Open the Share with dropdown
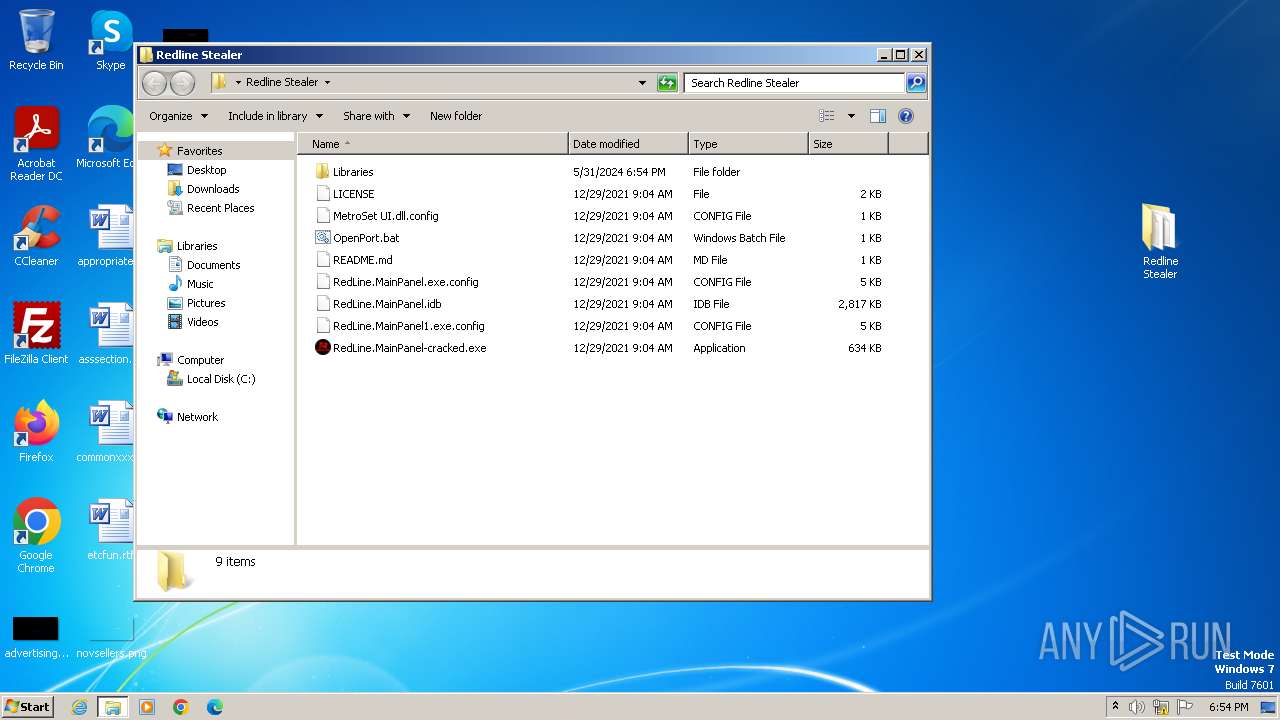This screenshot has width=1280, height=720. coord(376,116)
